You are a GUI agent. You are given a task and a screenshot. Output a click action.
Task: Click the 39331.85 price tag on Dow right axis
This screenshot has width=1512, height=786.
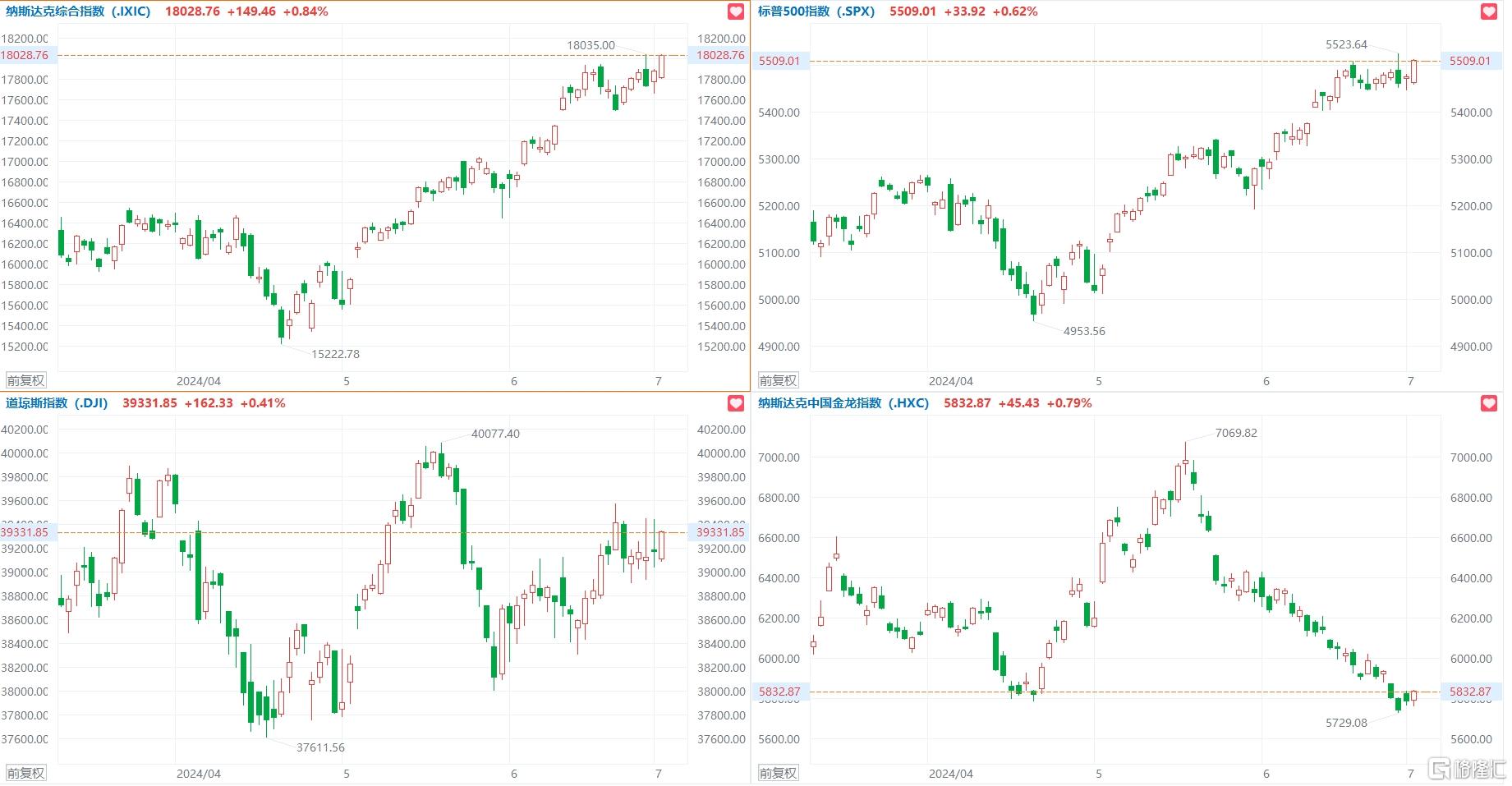(720, 532)
